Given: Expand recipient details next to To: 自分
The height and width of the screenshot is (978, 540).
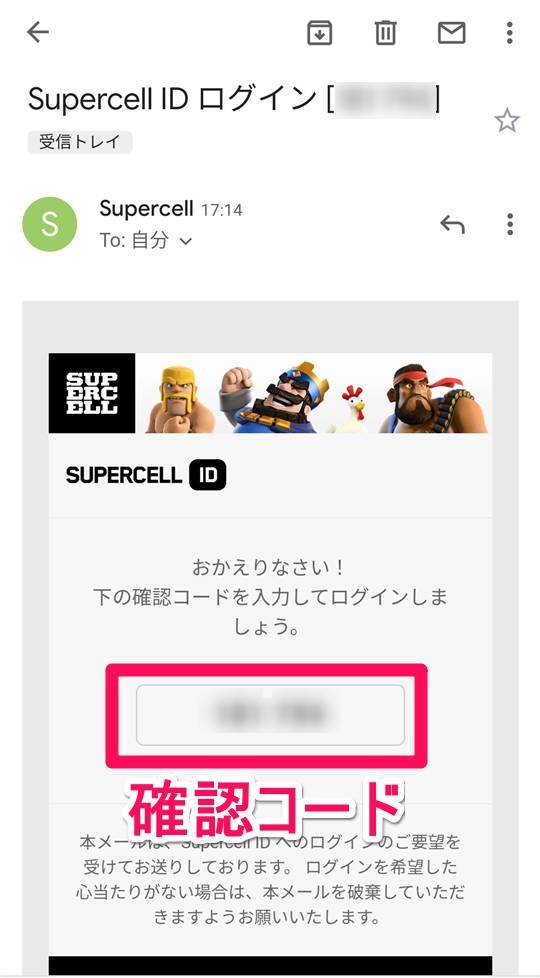Looking at the screenshot, I should tap(186, 241).
